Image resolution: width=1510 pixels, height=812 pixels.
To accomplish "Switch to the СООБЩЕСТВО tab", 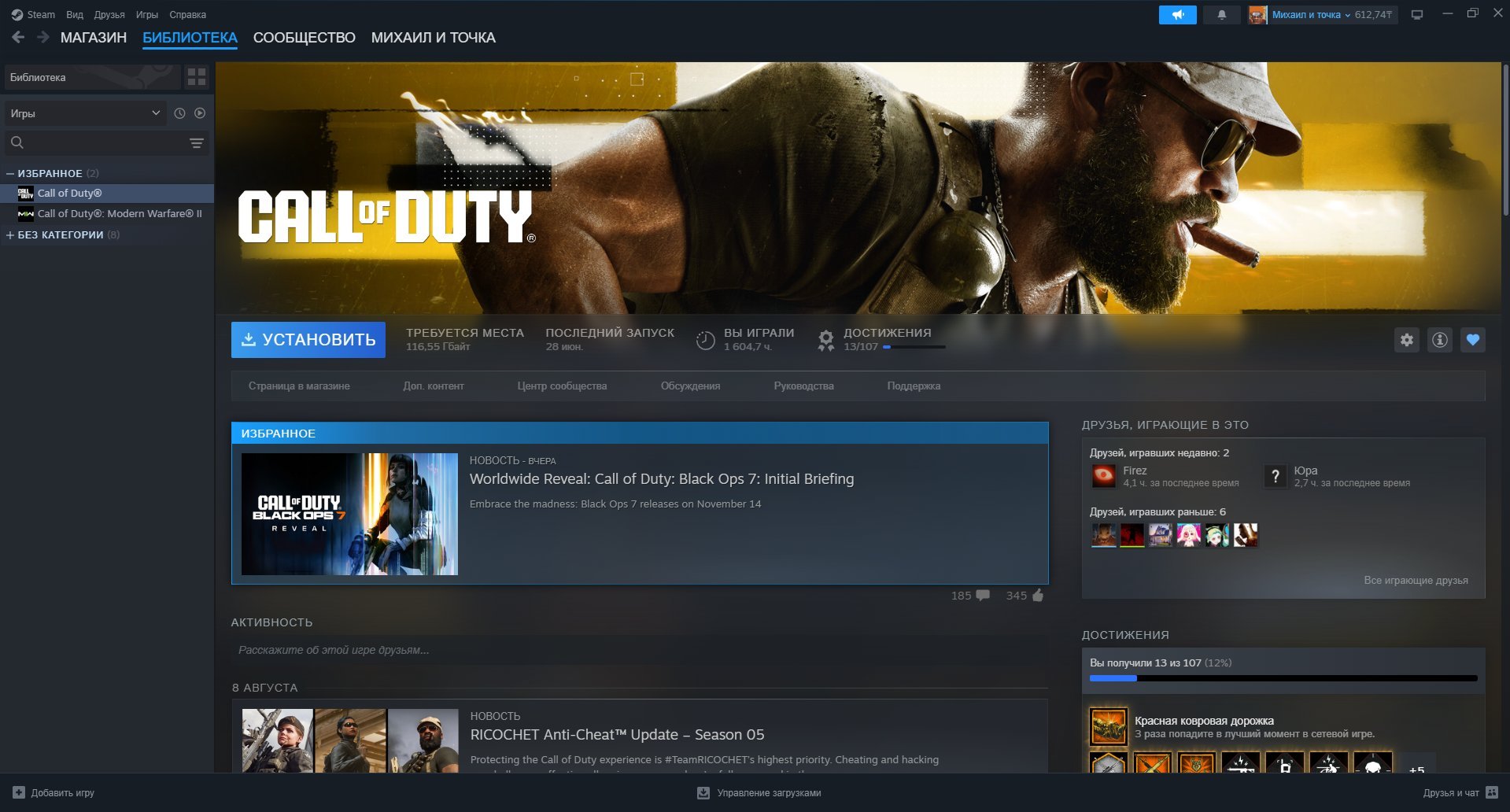I will [x=305, y=38].
